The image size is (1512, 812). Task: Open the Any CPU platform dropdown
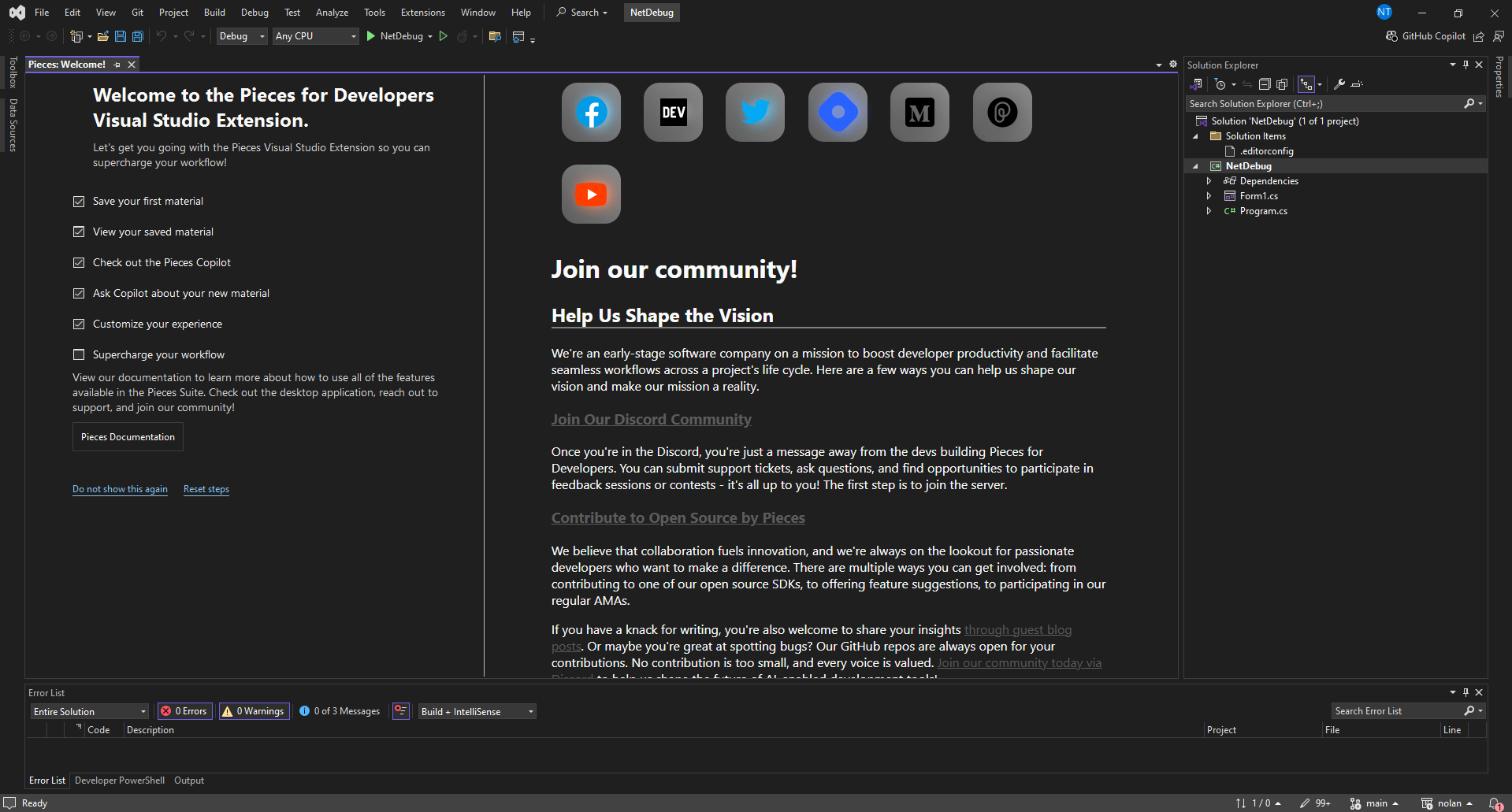[x=316, y=36]
